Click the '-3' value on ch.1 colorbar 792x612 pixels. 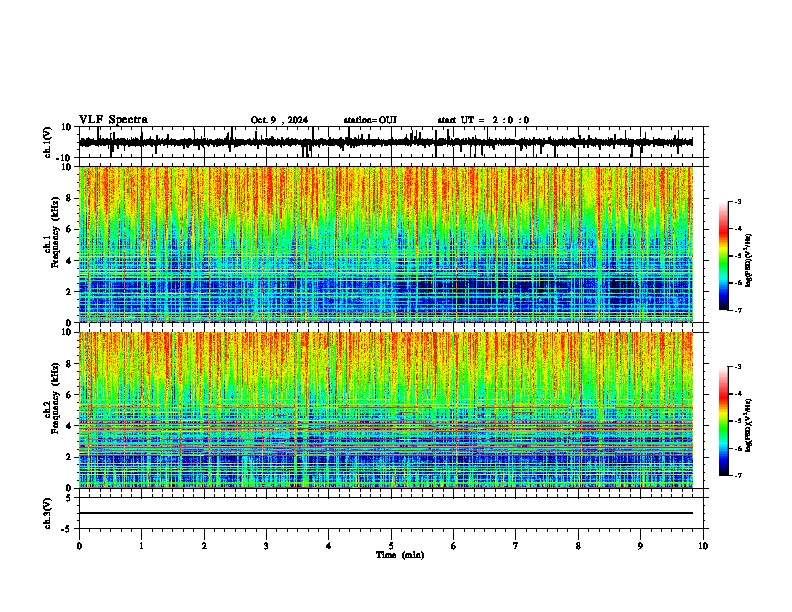click(x=737, y=201)
